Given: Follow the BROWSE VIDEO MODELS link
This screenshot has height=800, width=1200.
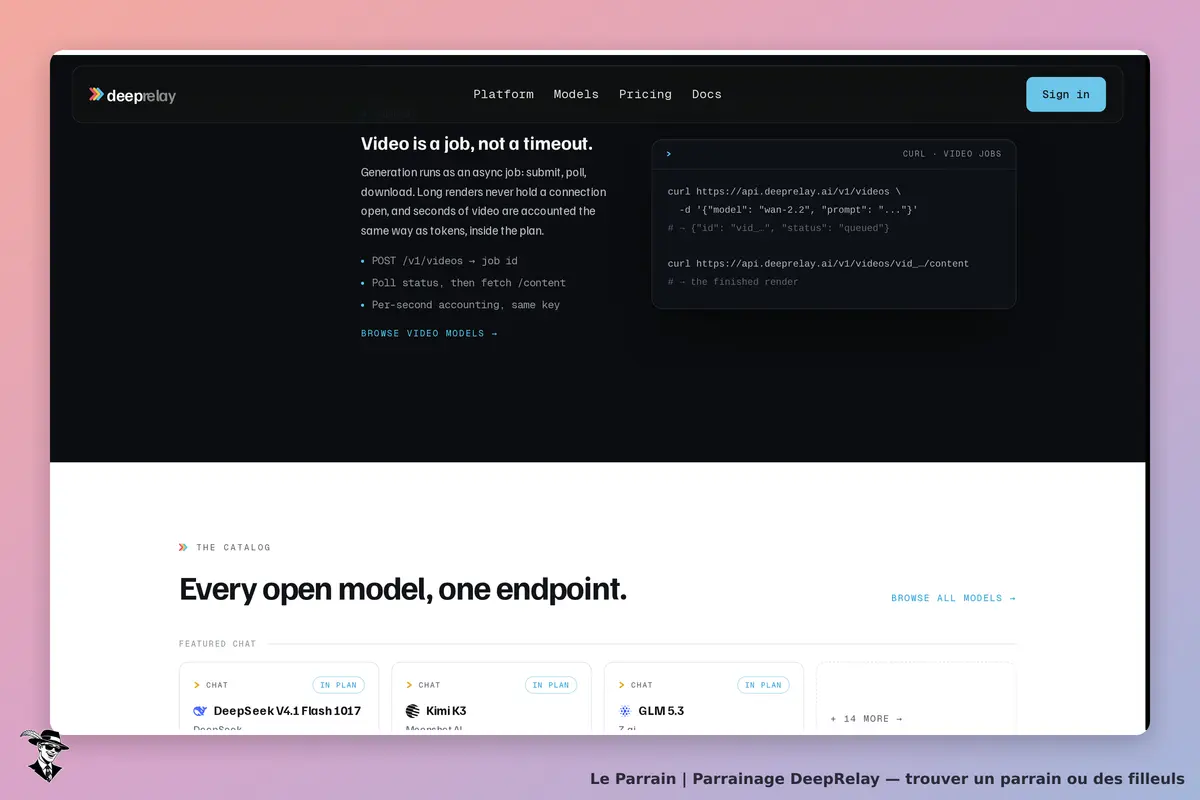Looking at the screenshot, I should (429, 333).
